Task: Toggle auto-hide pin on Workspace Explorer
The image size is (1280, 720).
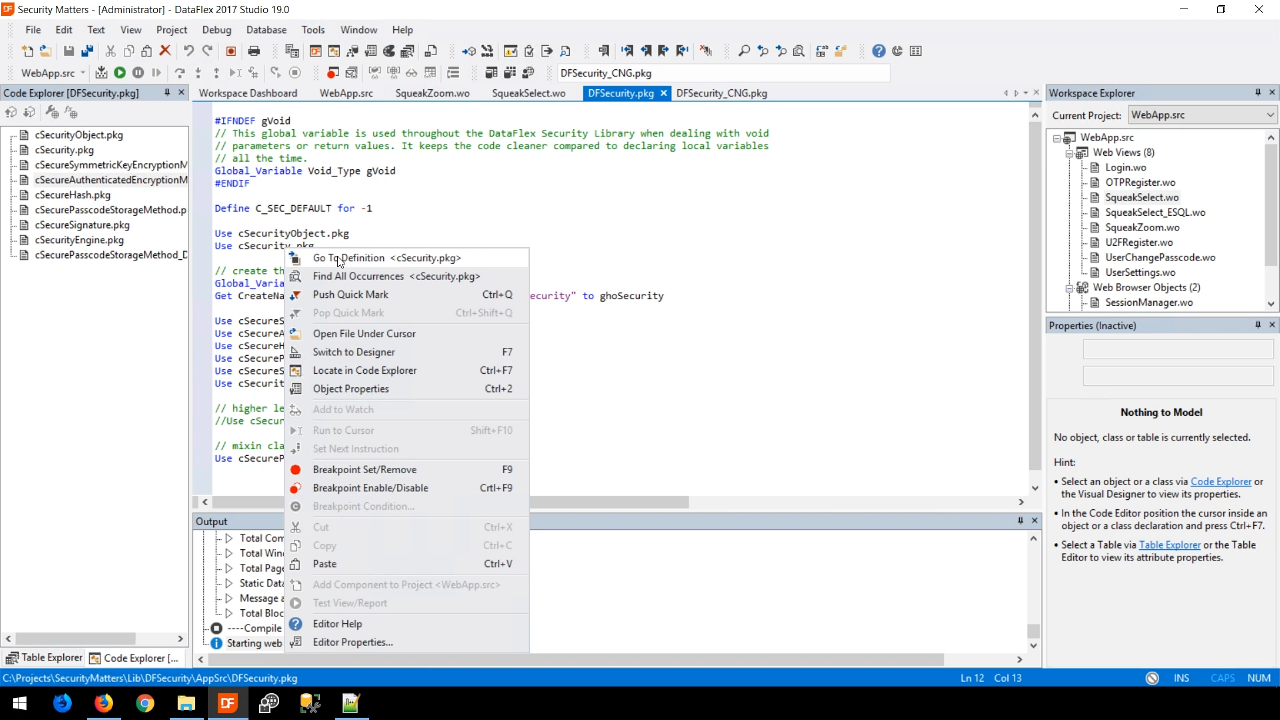Action: click(x=1257, y=93)
